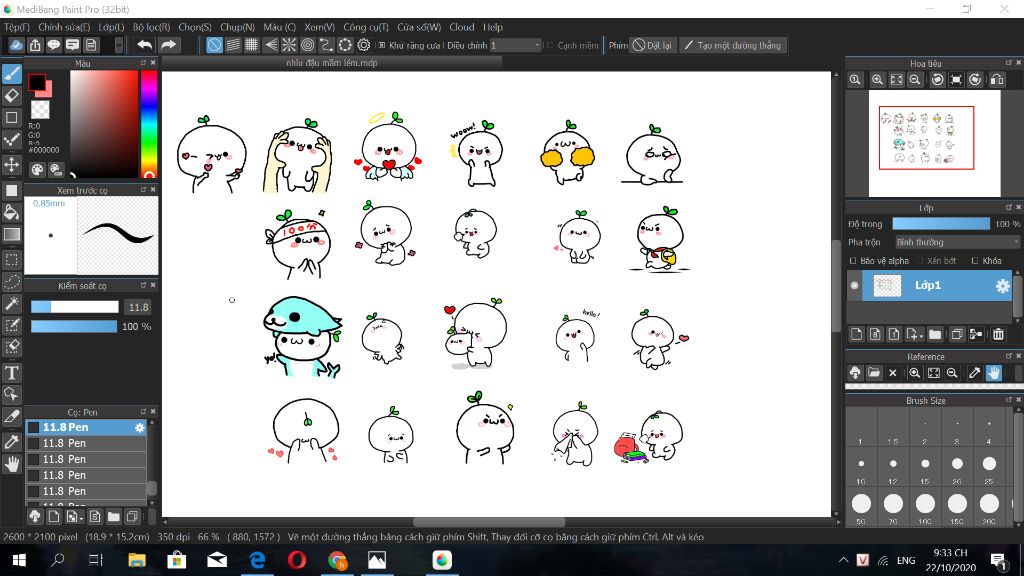Viewport: 1024px width, 576px height.
Task: Open the Công cụ(T) menu
Action: pos(366,27)
